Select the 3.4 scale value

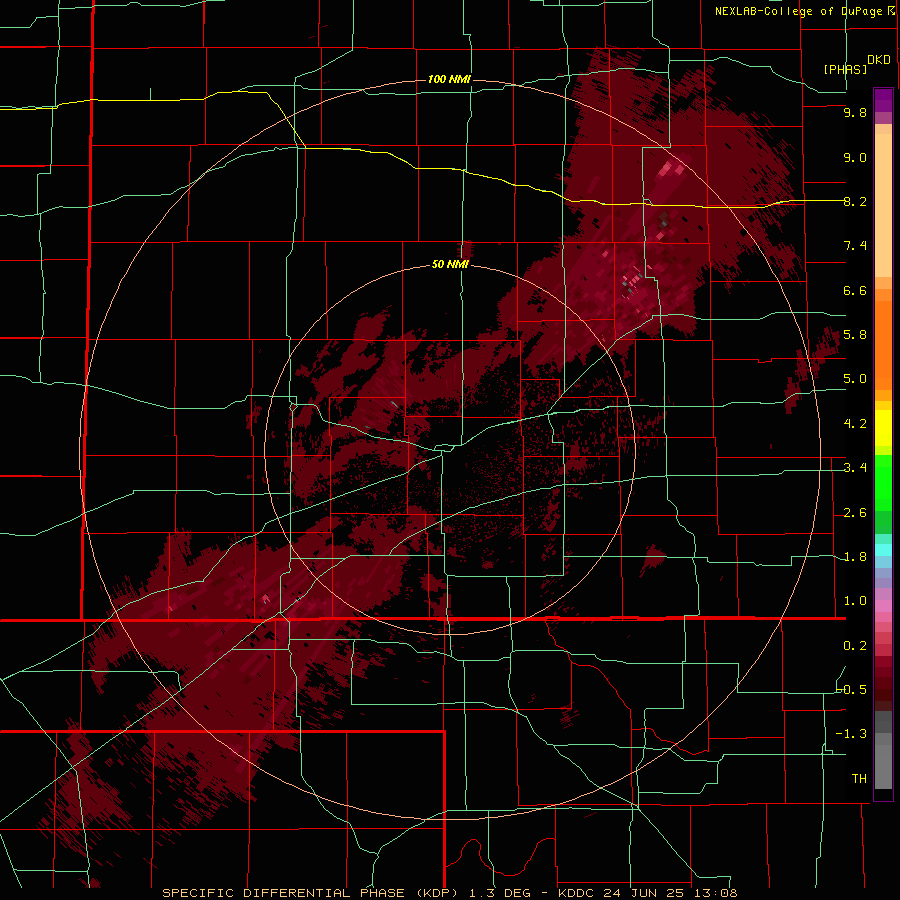855,468
